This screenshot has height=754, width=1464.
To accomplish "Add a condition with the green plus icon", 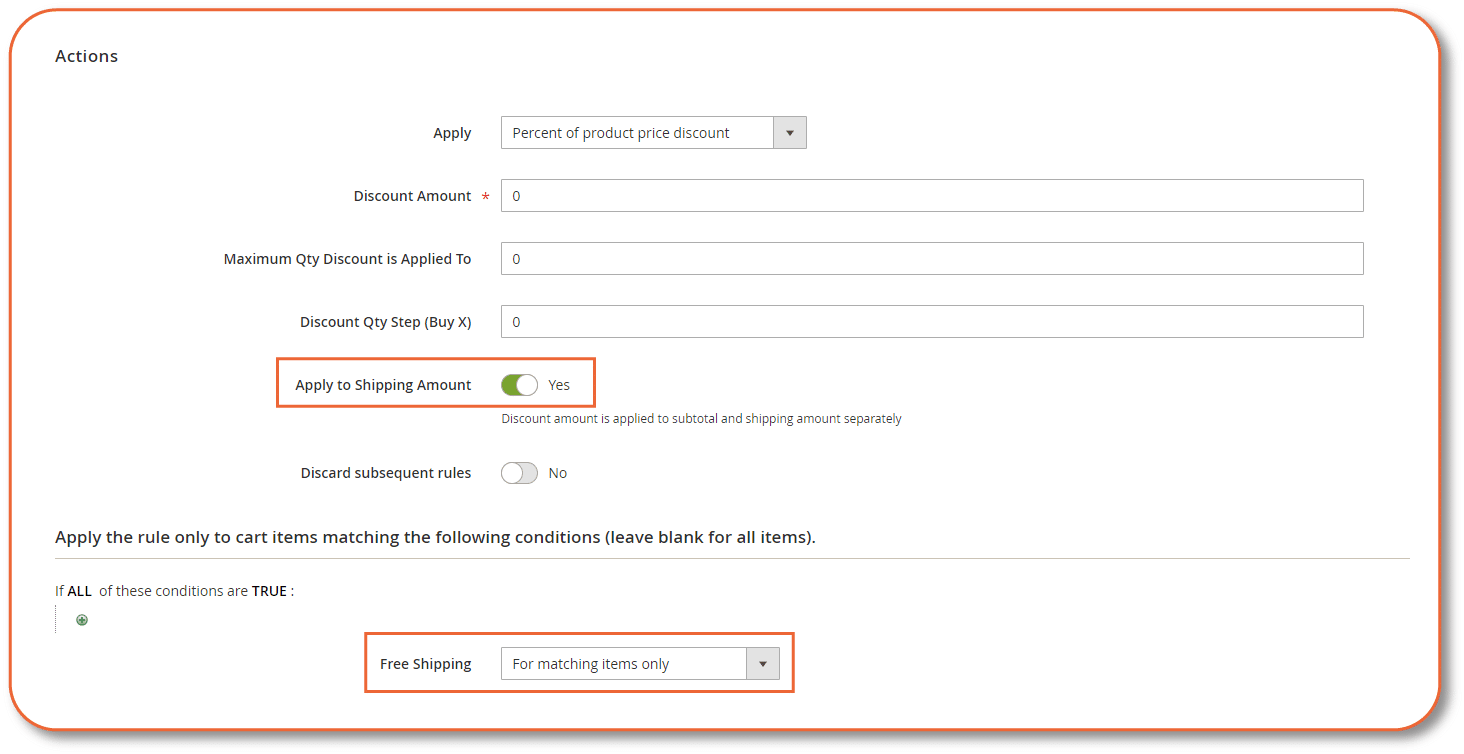I will tap(82, 620).
